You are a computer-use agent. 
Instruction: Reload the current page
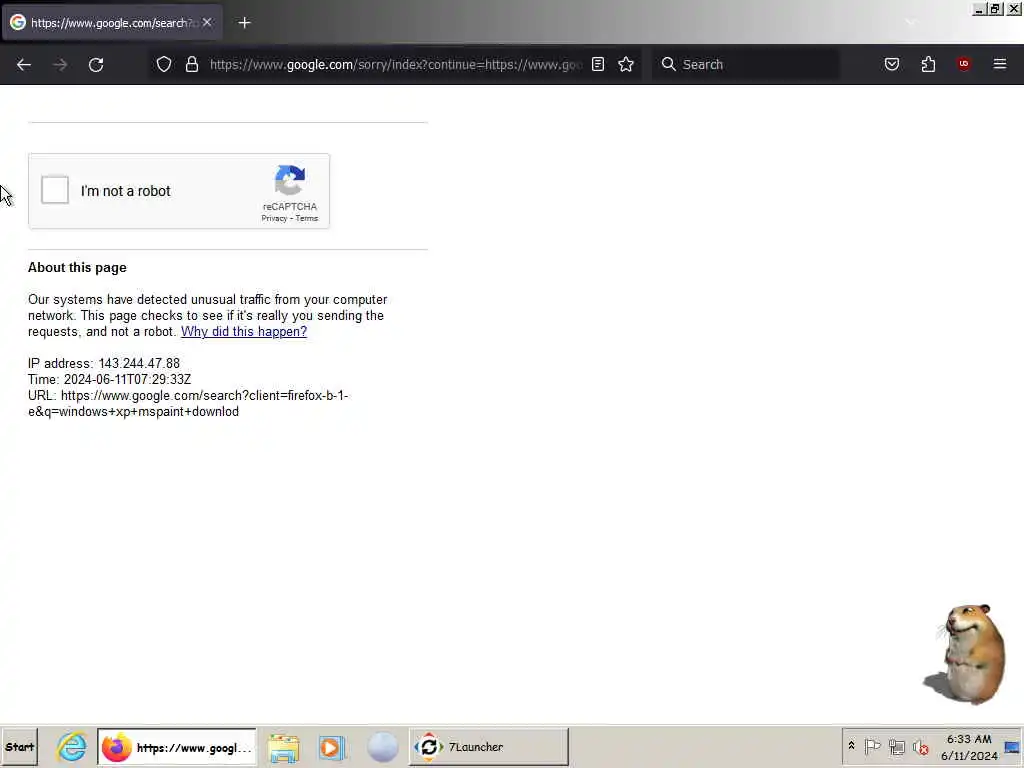pos(96,64)
